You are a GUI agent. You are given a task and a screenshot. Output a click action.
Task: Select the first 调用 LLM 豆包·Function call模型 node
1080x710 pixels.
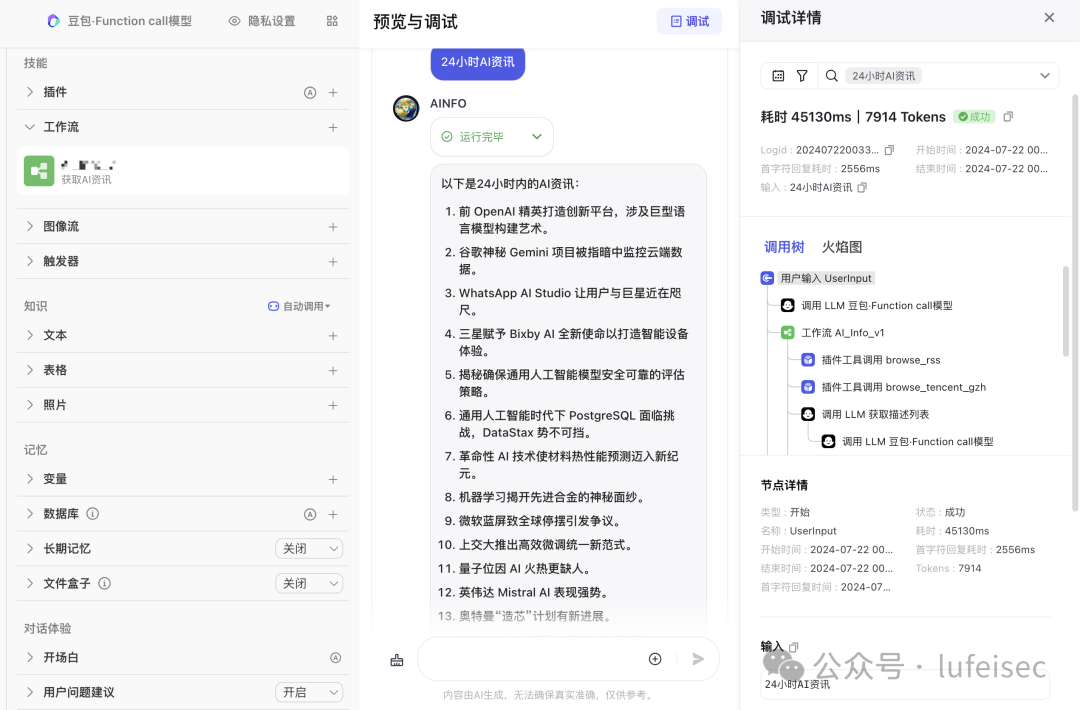867,305
